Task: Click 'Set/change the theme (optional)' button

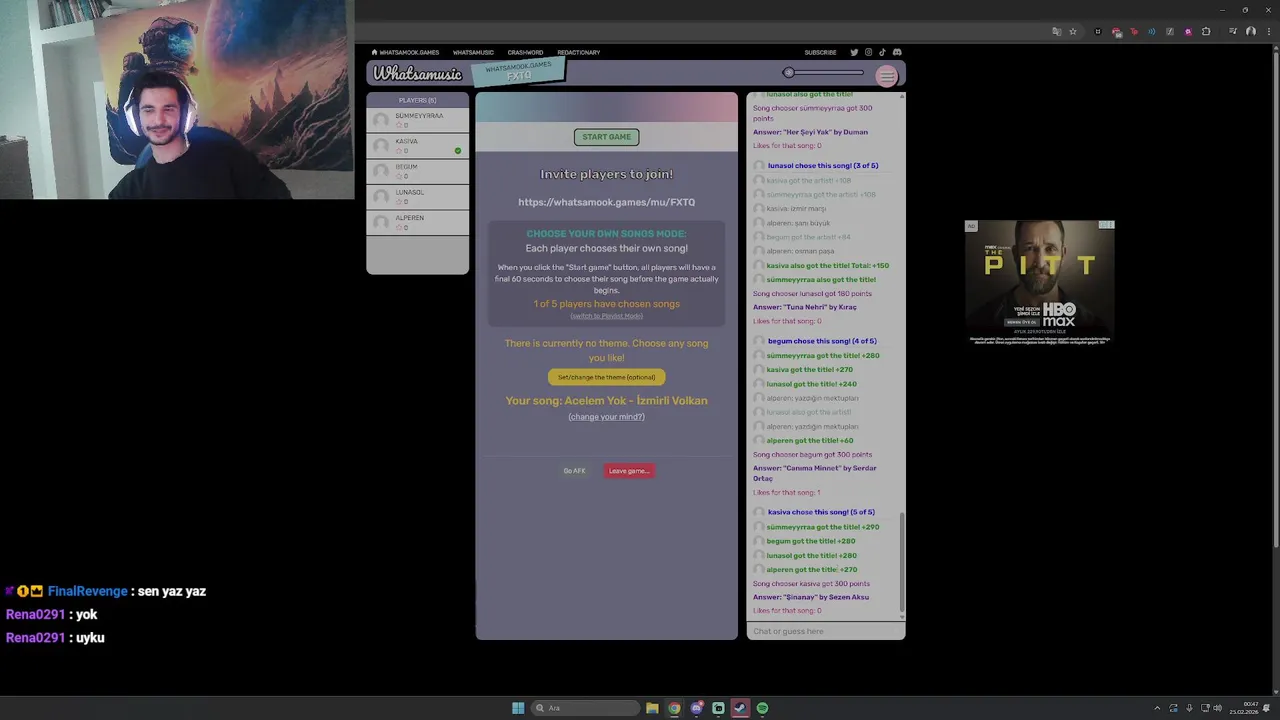Action: point(606,377)
